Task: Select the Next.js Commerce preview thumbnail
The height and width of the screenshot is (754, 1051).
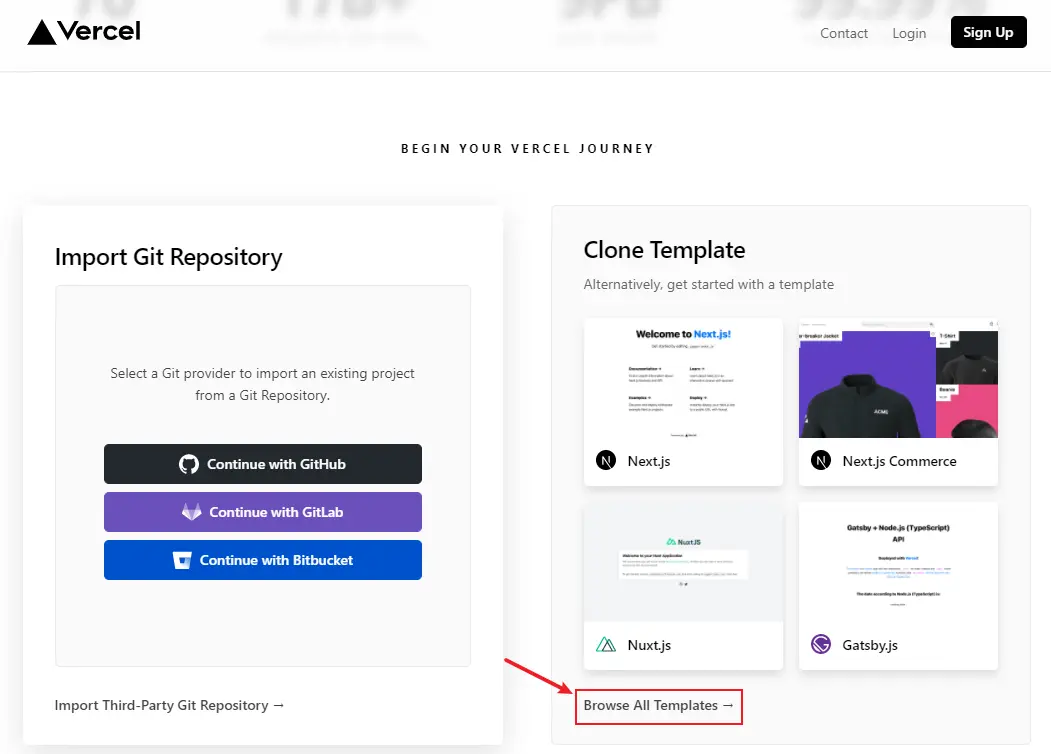Action: [x=898, y=379]
